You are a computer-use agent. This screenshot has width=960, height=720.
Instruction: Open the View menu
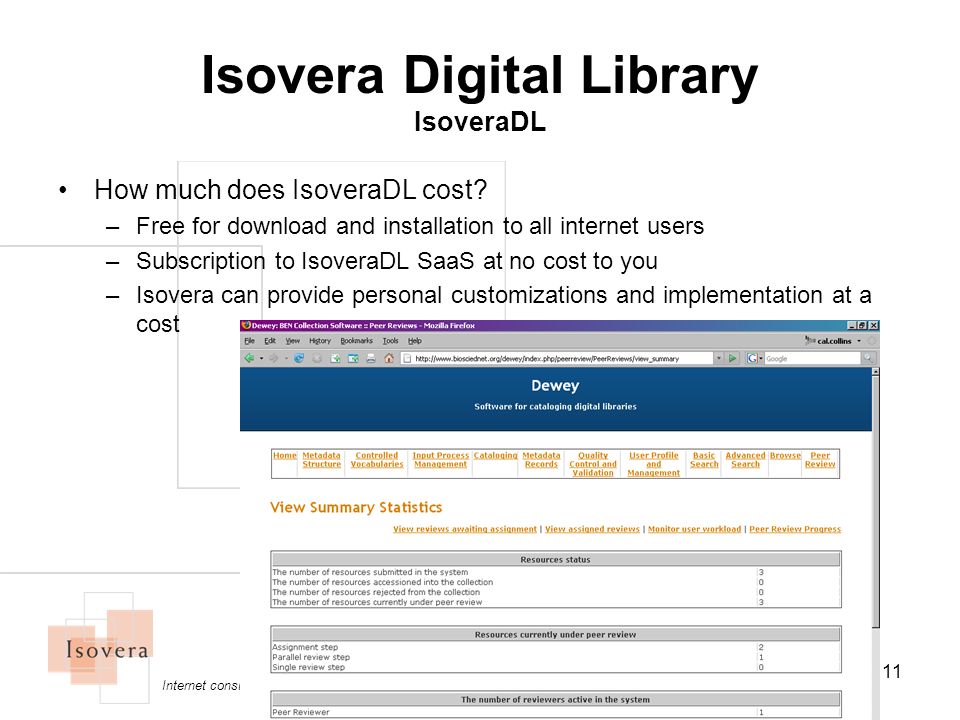pyautogui.click(x=293, y=340)
